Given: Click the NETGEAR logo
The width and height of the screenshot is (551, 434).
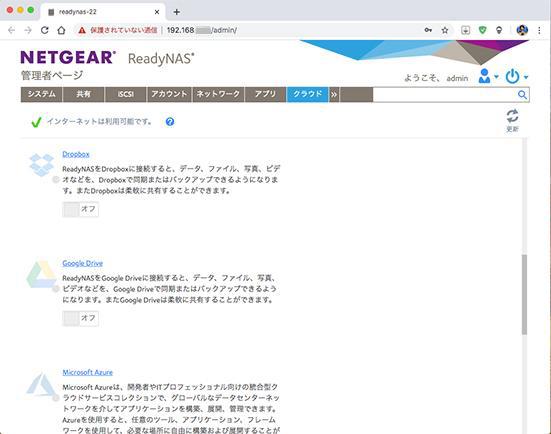Looking at the screenshot, I should tap(68, 57).
